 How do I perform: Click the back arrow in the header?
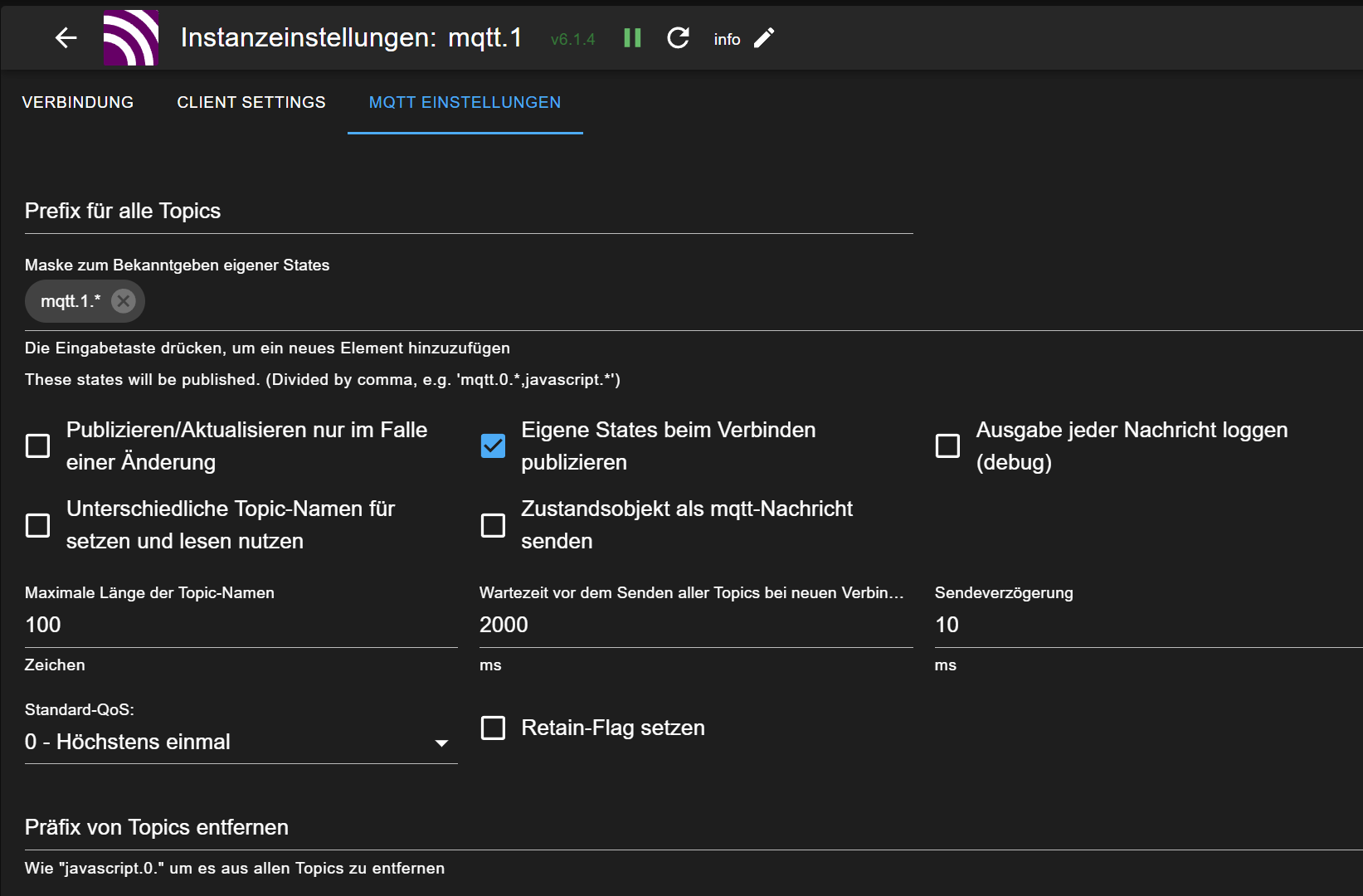pos(65,37)
